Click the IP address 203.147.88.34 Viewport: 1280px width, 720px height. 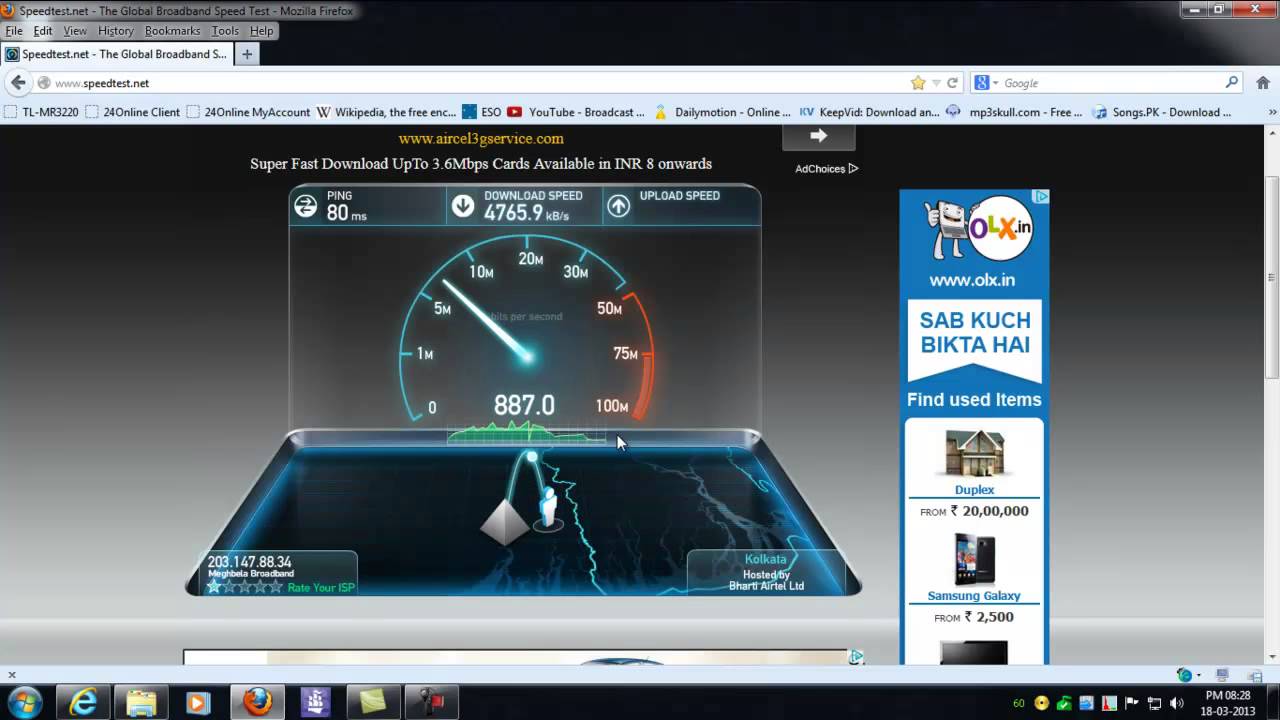[x=250, y=563]
